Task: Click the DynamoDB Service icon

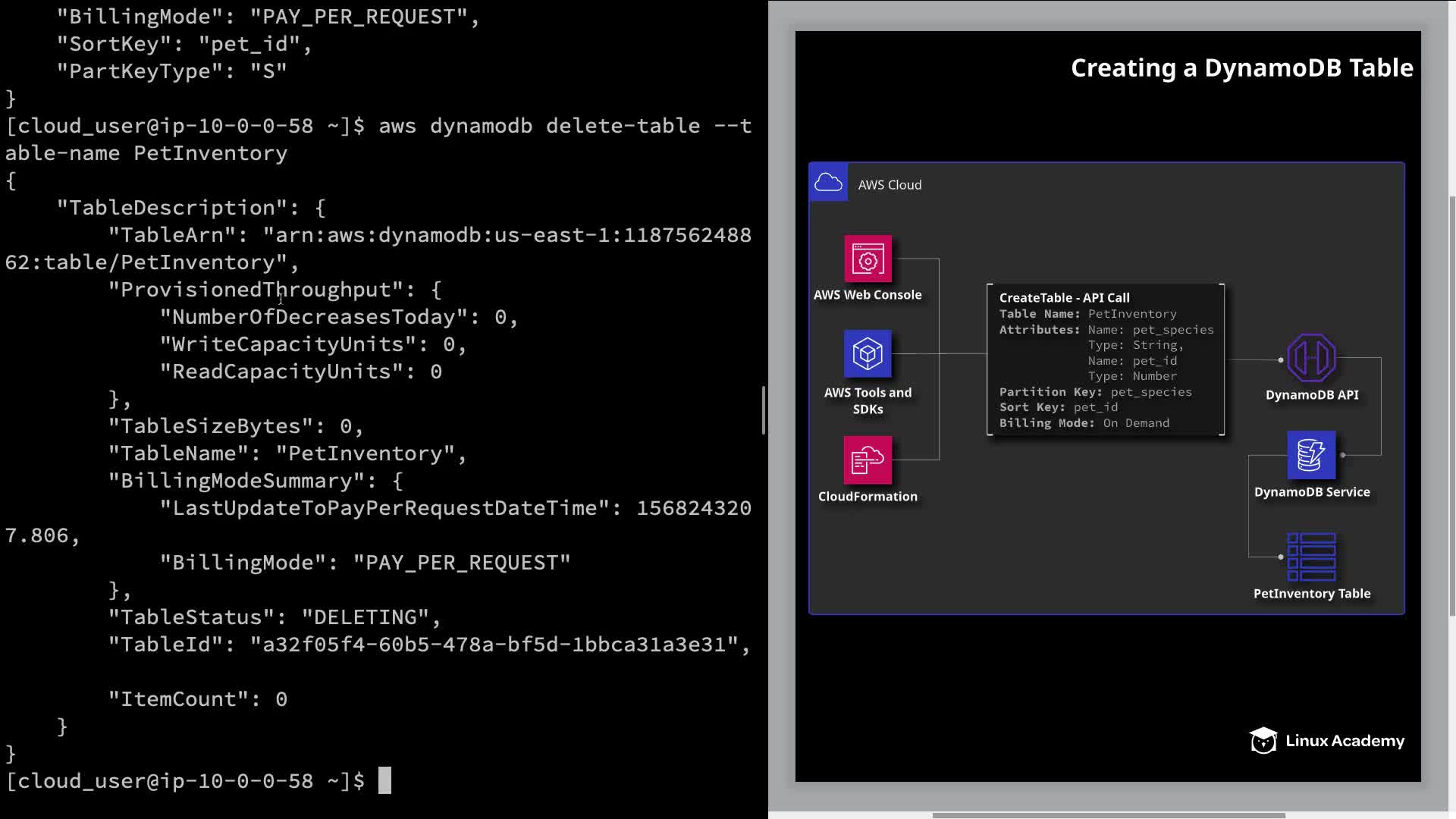Action: tap(1311, 455)
